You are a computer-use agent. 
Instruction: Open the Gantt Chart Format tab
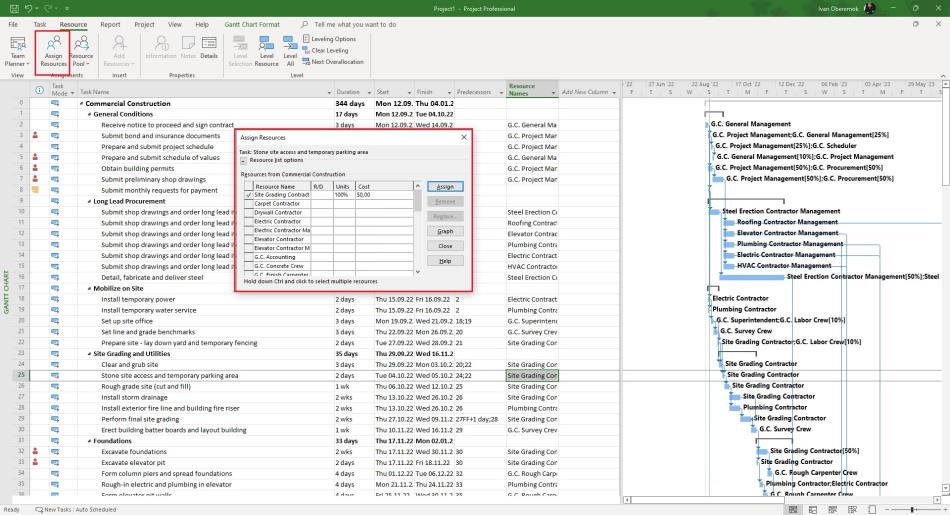(x=252, y=24)
